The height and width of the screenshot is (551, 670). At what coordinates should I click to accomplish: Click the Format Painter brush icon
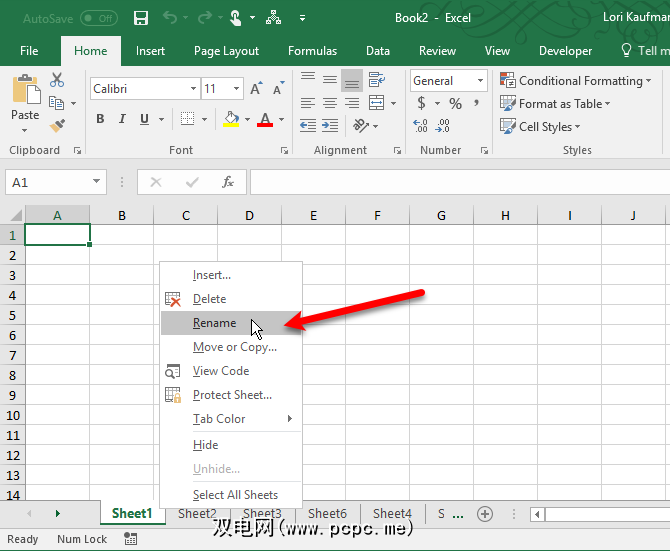pos(57,125)
